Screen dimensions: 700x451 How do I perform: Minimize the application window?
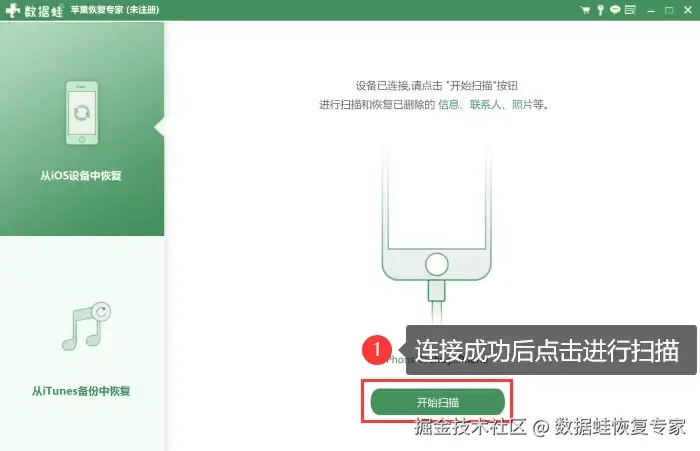click(651, 10)
